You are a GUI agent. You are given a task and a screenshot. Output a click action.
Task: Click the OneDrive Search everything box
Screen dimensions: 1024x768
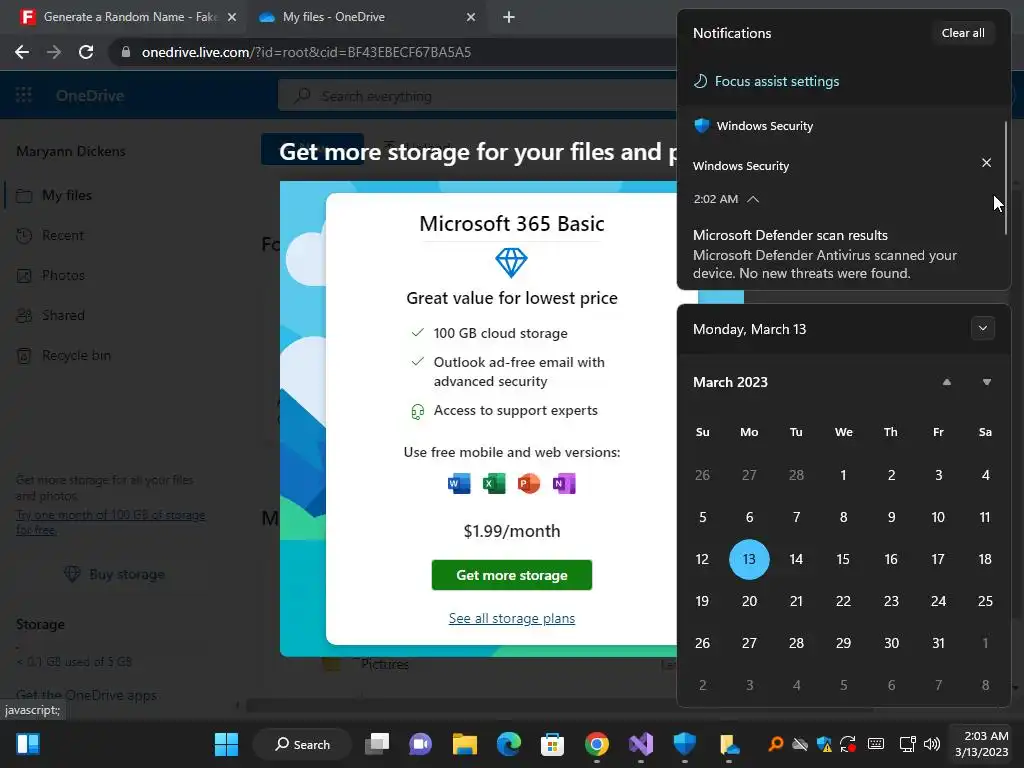477,96
